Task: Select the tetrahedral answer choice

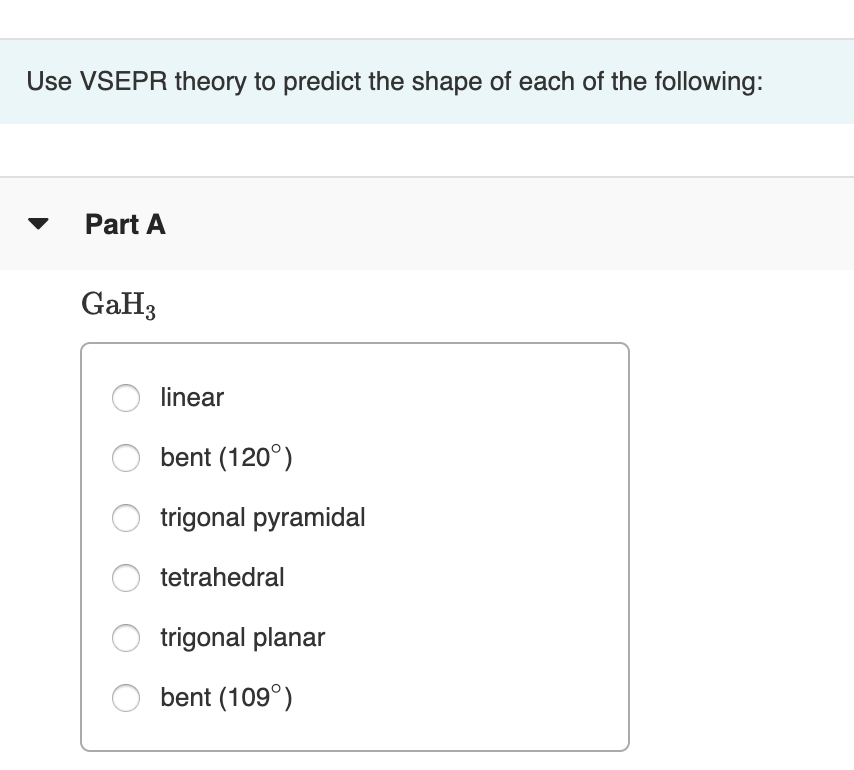Action: point(126,578)
